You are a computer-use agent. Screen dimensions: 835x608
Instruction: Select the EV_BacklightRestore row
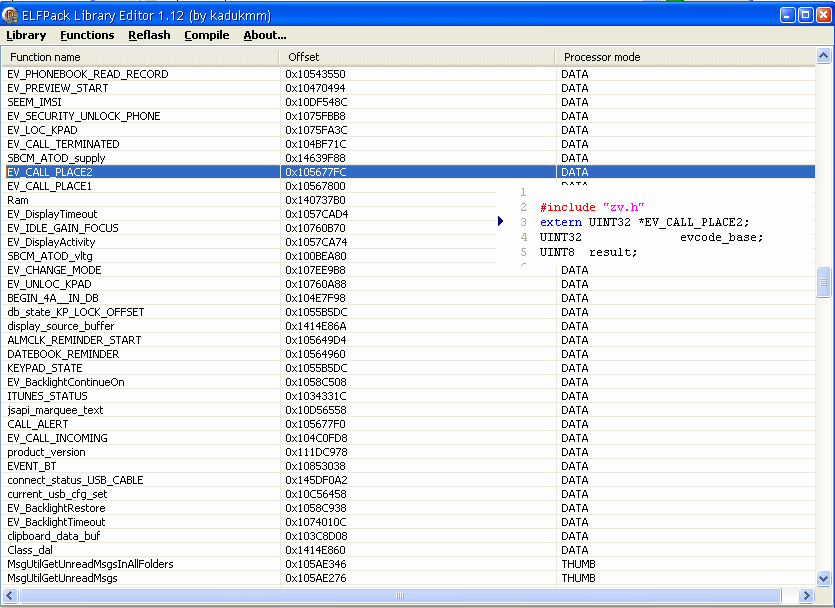408,508
